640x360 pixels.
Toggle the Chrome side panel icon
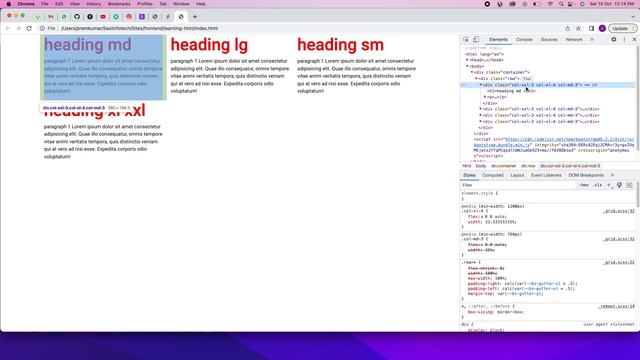click(591, 29)
